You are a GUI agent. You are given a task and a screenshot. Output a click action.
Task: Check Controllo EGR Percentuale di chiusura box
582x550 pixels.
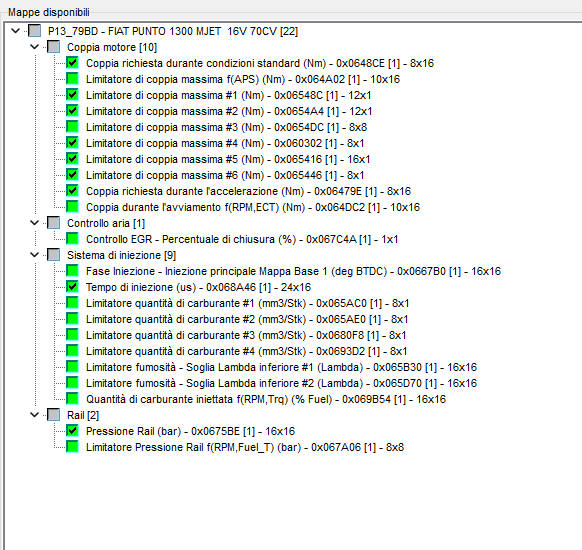(x=72, y=239)
